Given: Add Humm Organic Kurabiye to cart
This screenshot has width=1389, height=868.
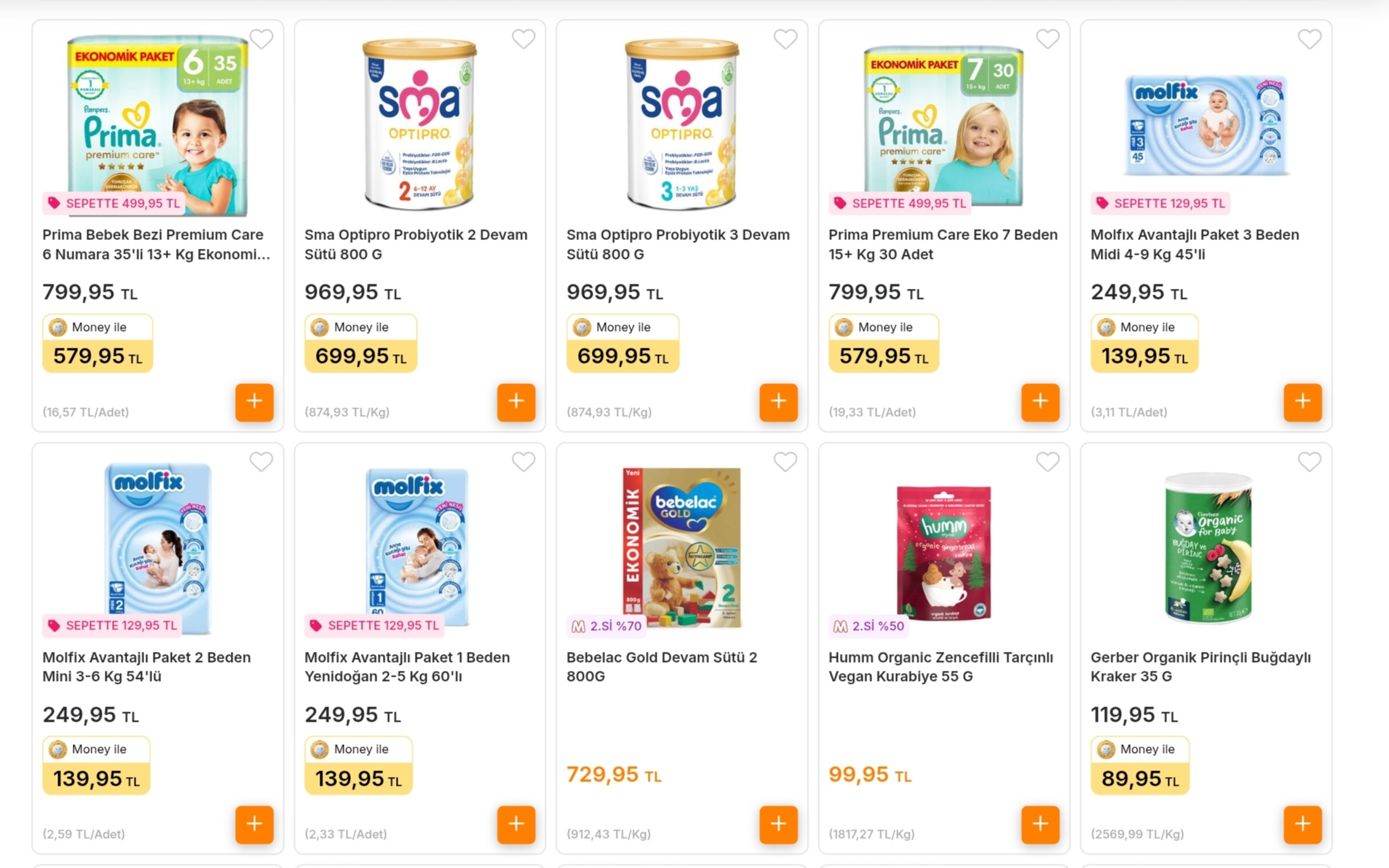Looking at the screenshot, I should [x=1040, y=824].
